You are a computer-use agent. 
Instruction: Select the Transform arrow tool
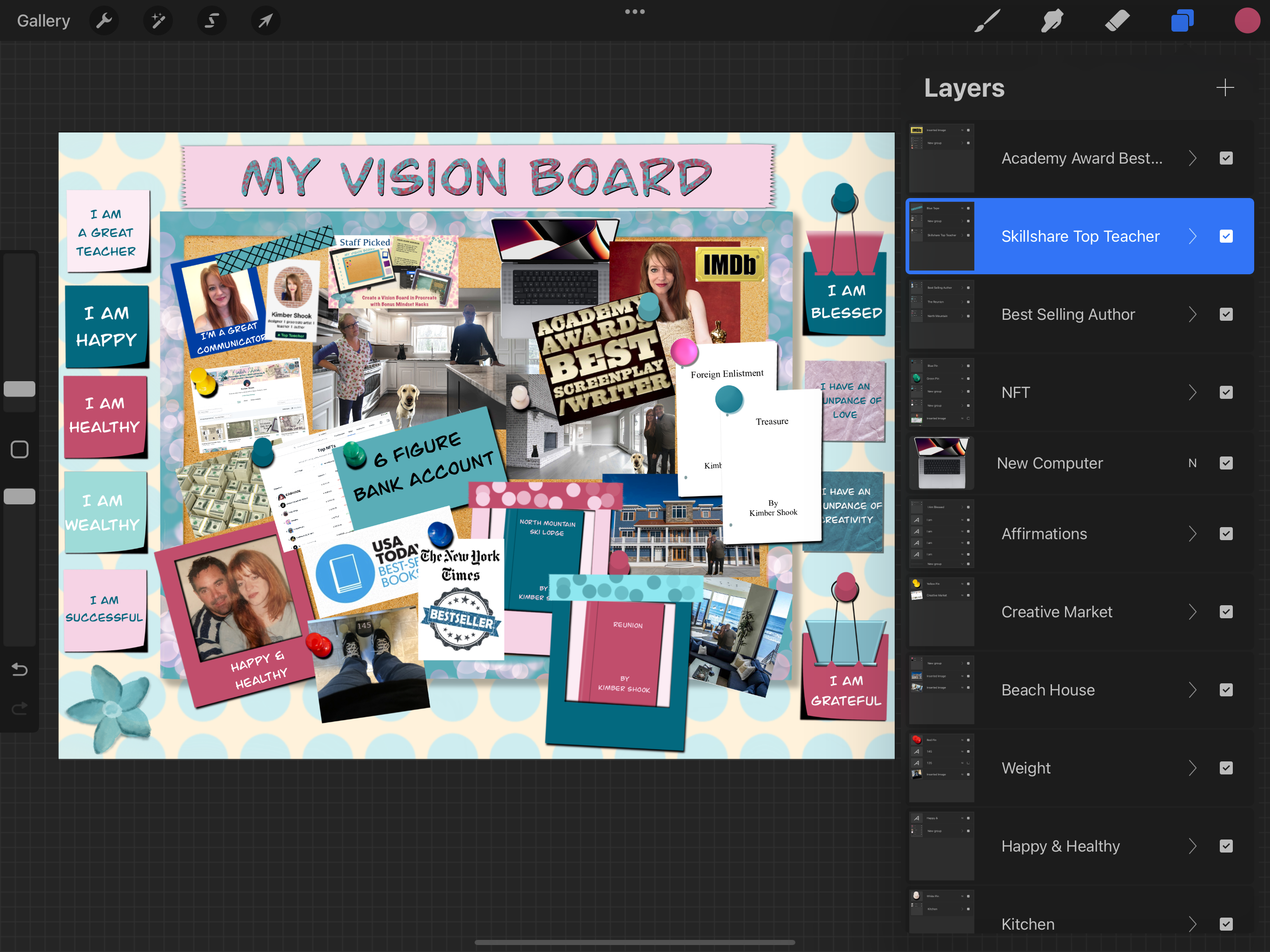click(x=265, y=21)
